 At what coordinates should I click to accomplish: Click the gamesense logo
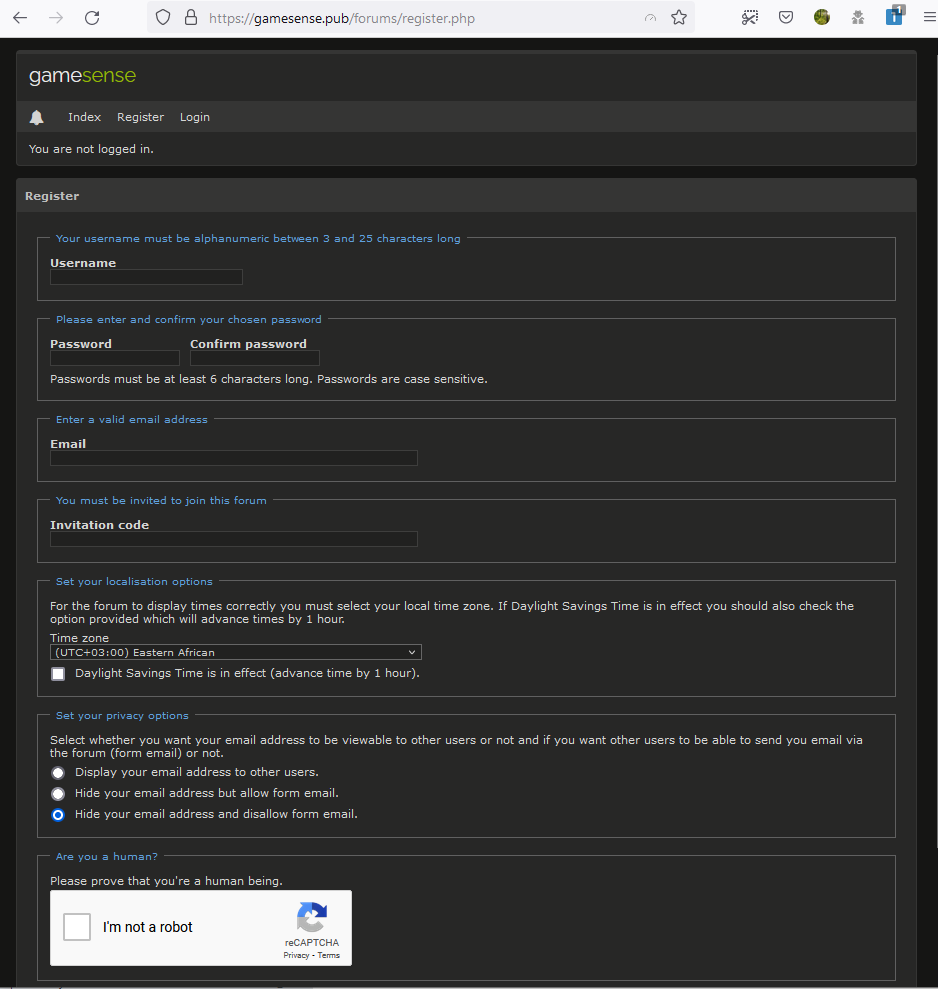click(82, 75)
